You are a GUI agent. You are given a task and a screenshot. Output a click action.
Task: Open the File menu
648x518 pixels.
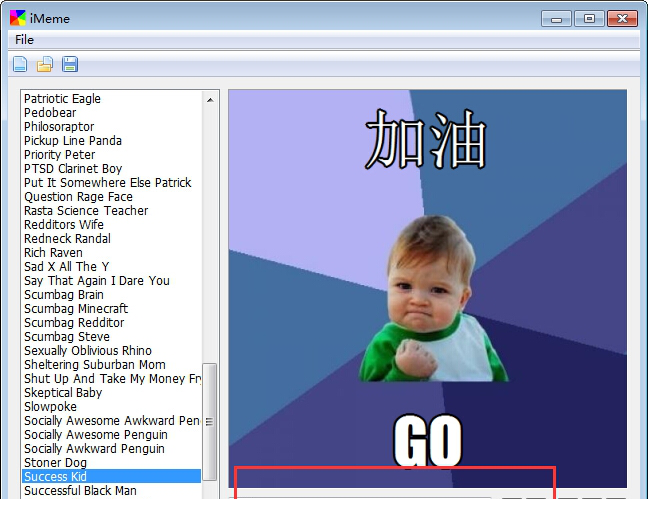pos(24,40)
